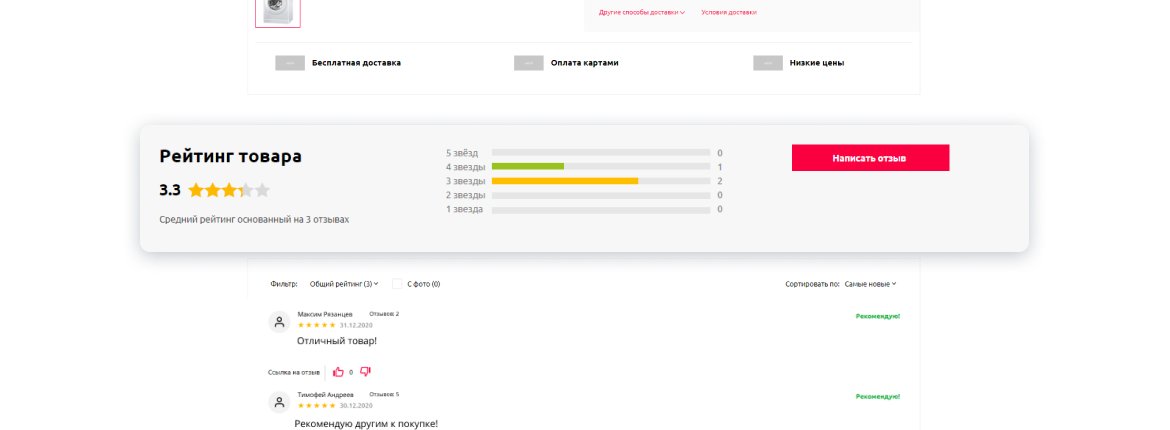
Task: Enable the С фото (0) checkbox
Action: tap(397, 284)
